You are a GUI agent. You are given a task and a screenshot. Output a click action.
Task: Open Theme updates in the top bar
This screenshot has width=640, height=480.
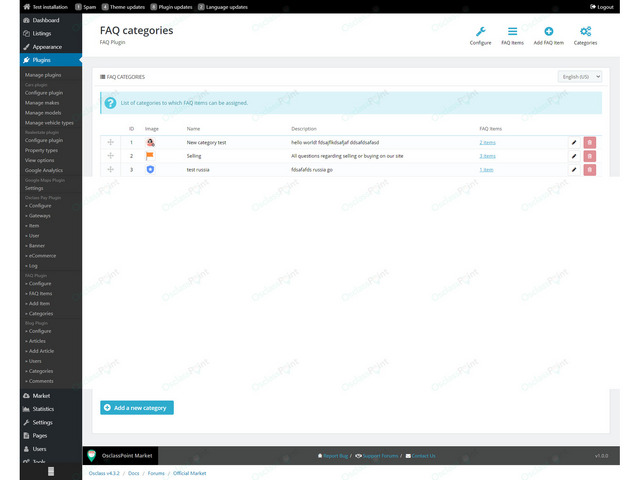click(123, 7)
